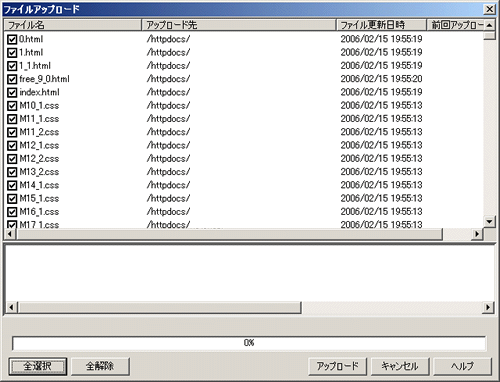Select the M12_2.css file name
The height and width of the screenshot is (382, 500).
coord(39,159)
